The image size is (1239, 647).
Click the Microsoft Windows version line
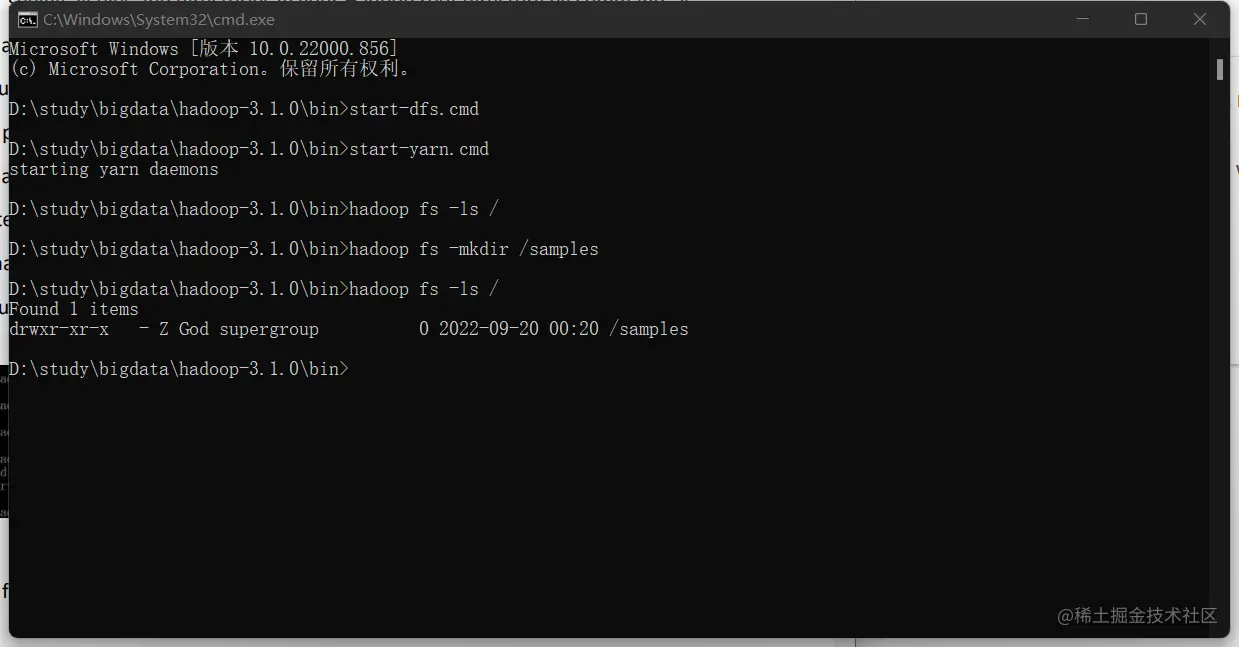pos(204,49)
